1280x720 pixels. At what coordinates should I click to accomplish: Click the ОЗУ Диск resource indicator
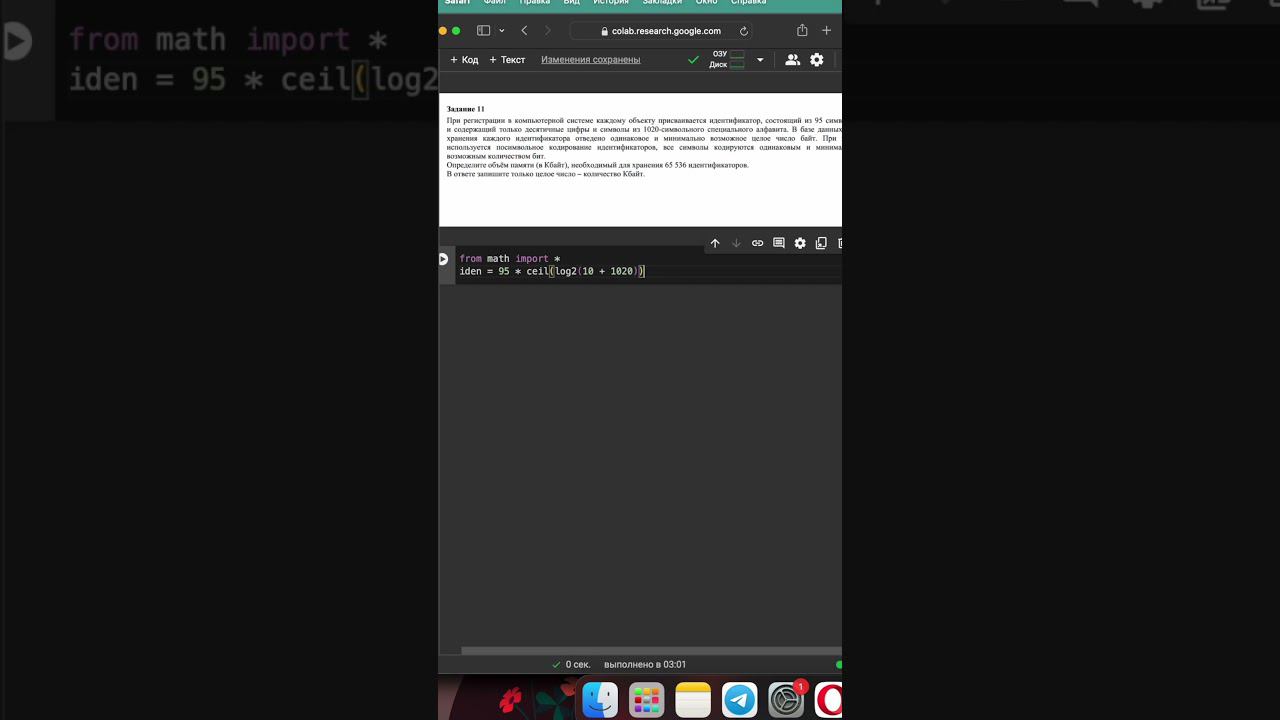[x=728, y=60]
